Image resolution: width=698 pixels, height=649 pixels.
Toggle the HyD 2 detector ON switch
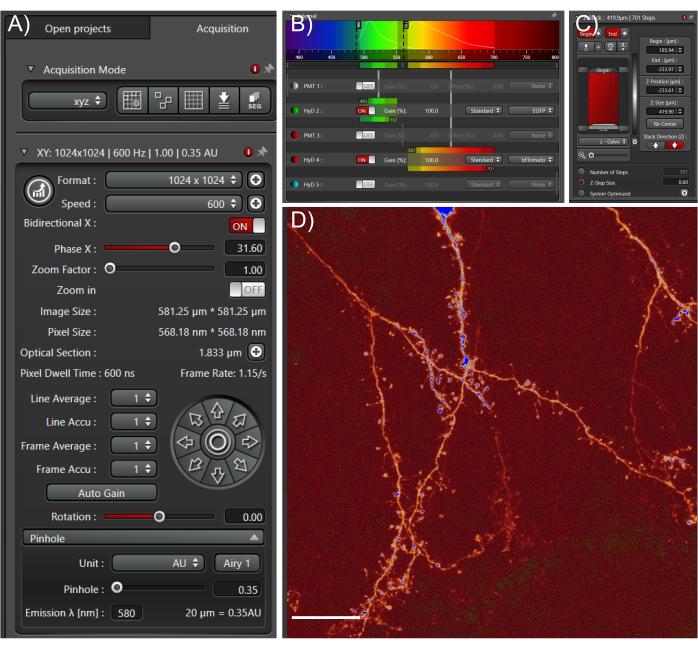(x=366, y=111)
